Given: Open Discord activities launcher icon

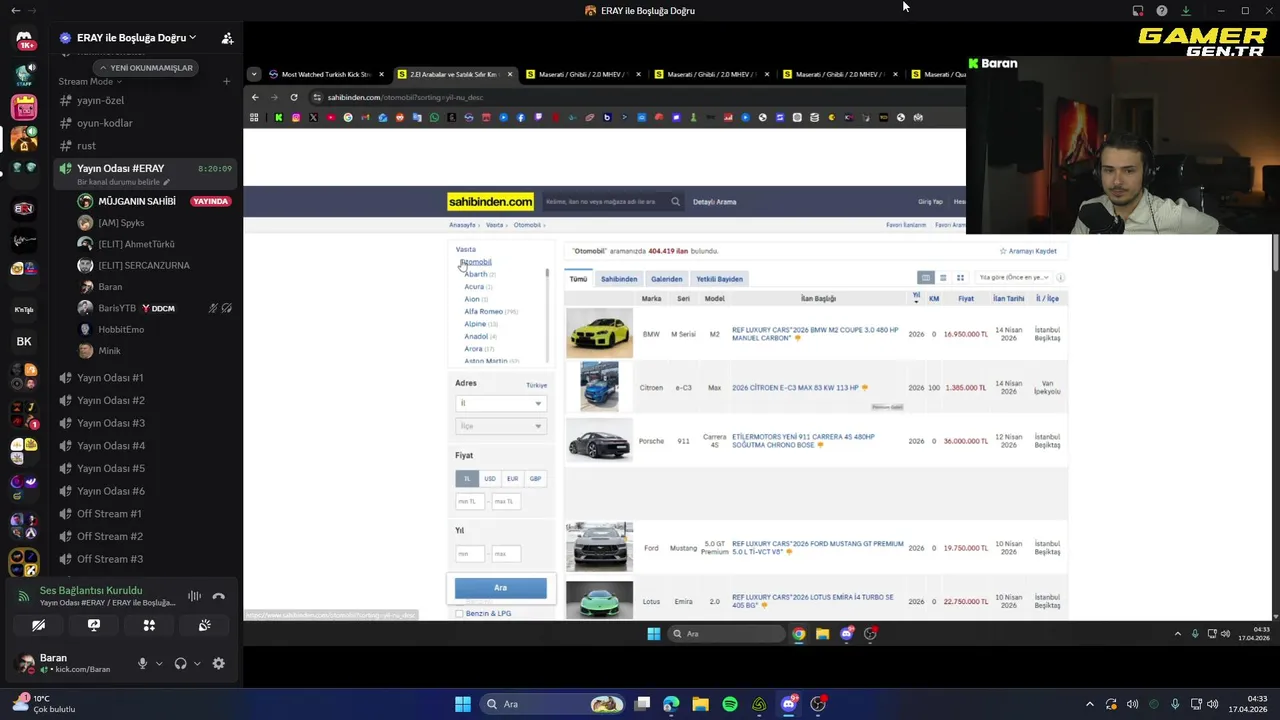Looking at the screenshot, I should pos(149,626).
